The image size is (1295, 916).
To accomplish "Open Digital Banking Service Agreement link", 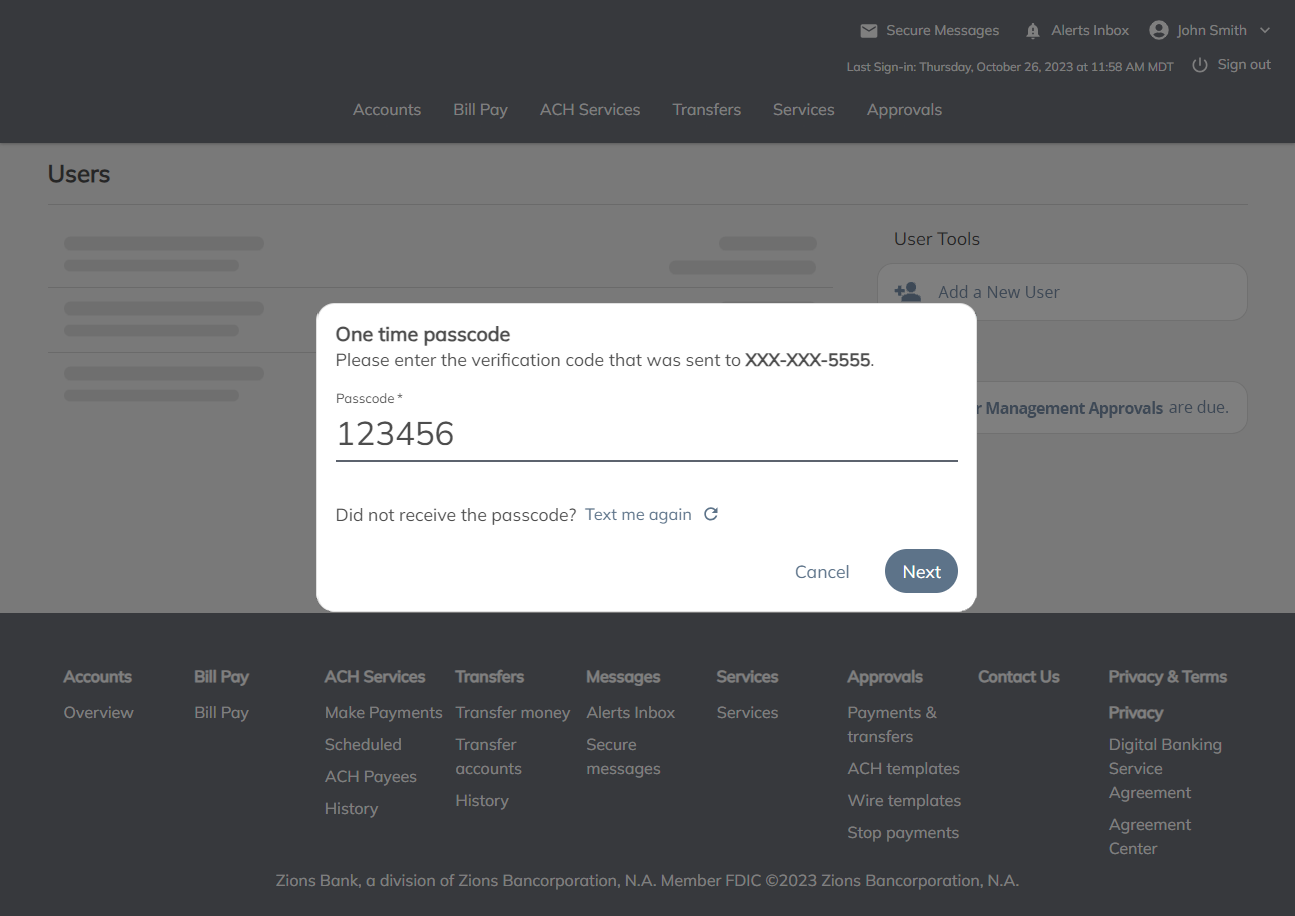I will coord(1164,768).
